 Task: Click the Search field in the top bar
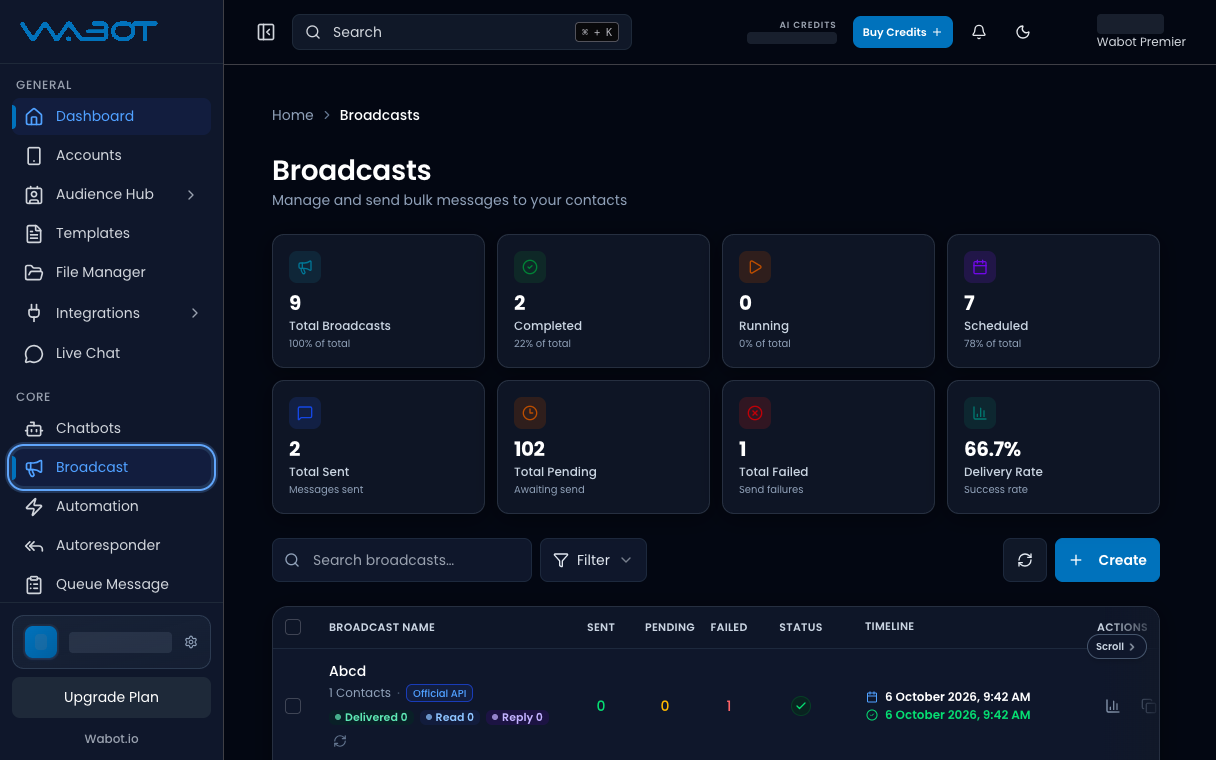[x=462, y=32]
